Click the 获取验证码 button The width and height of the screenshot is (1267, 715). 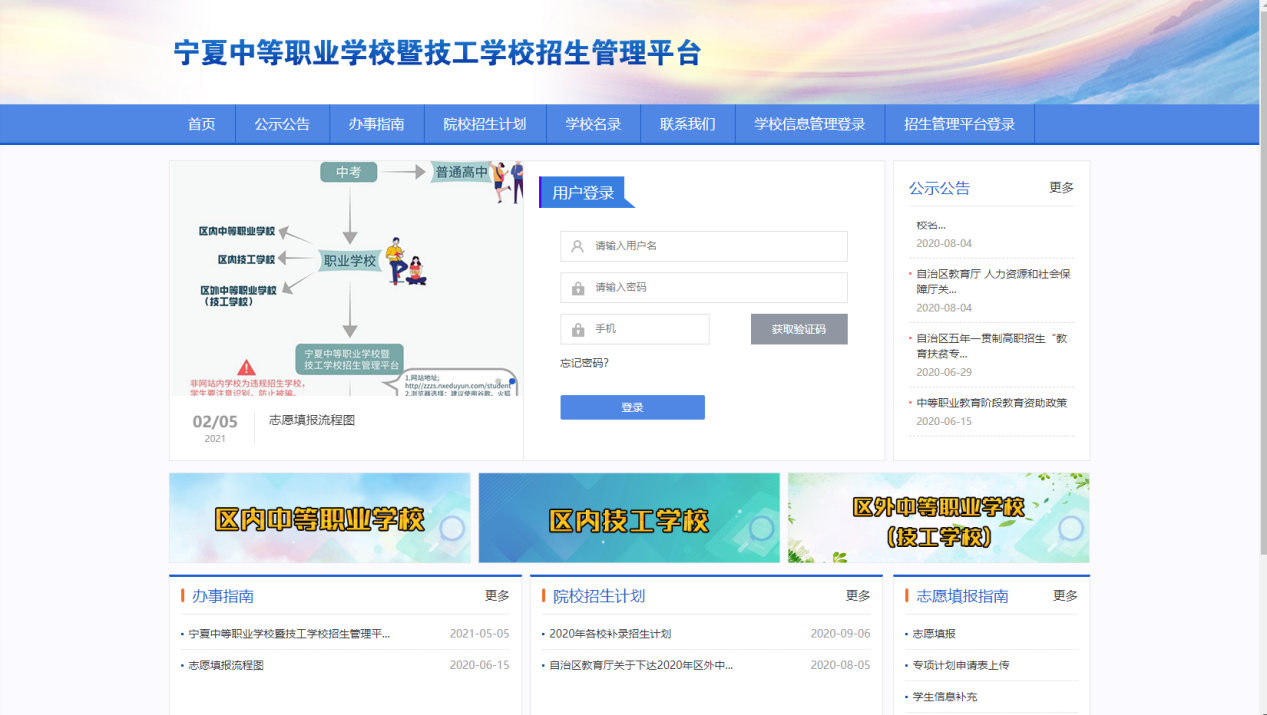[799, 329]
